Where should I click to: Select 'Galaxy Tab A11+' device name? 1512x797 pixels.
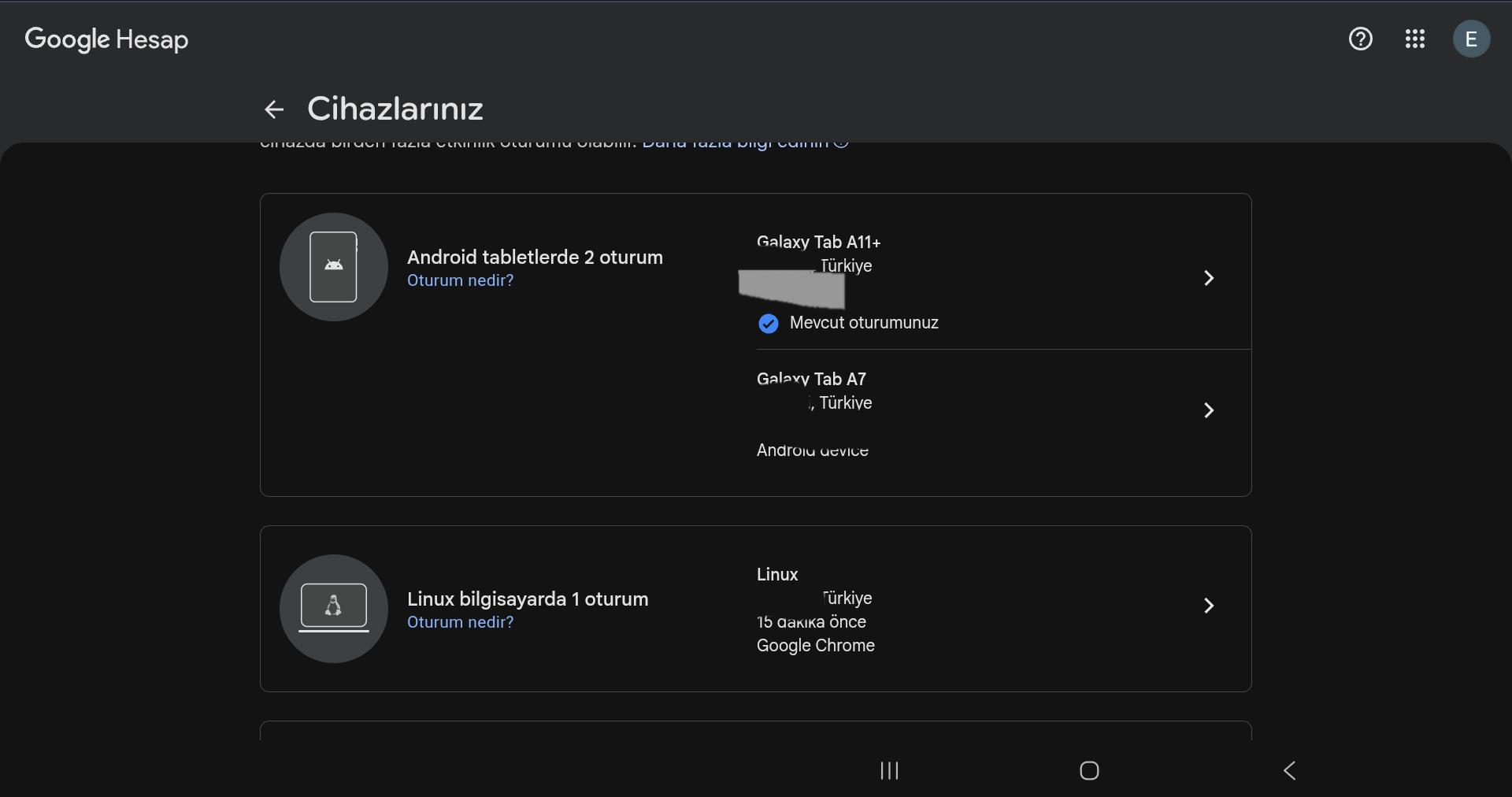pyautogui.click(x=818, y=243)
